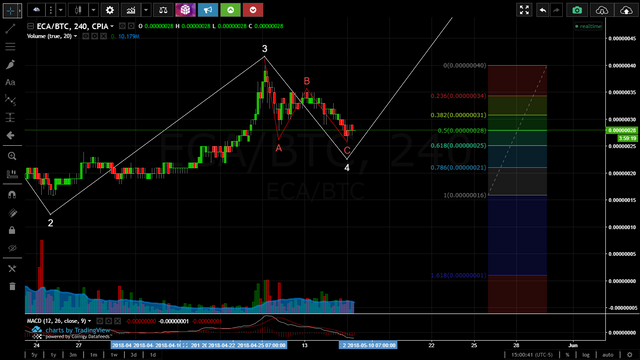Open the chart patterns tool
Screen dimensions: 640x360
[x=10, y=100]
